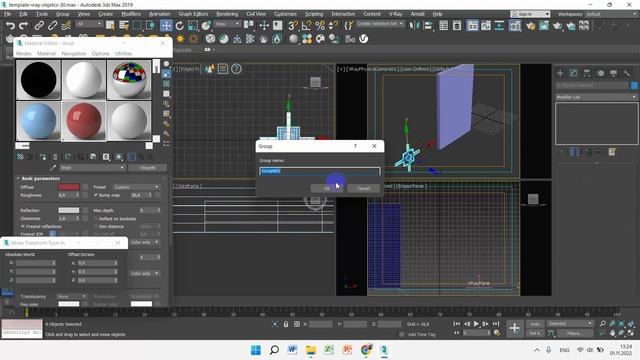Viewport: 640px width, 360px height.
Task: Click Go to Start playback control
Action: pos(456,324)
